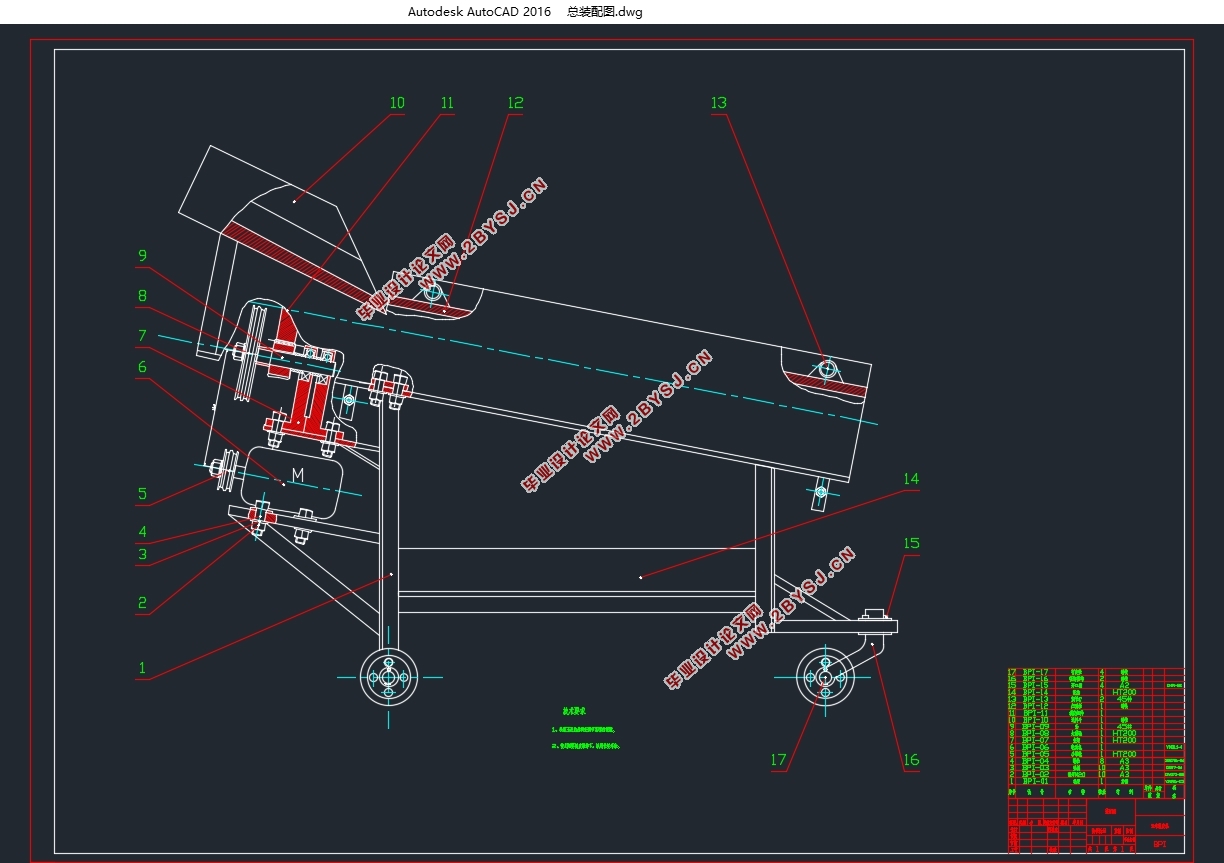
Task: Select the right swivel caster wheel
Action: [824, 677]
